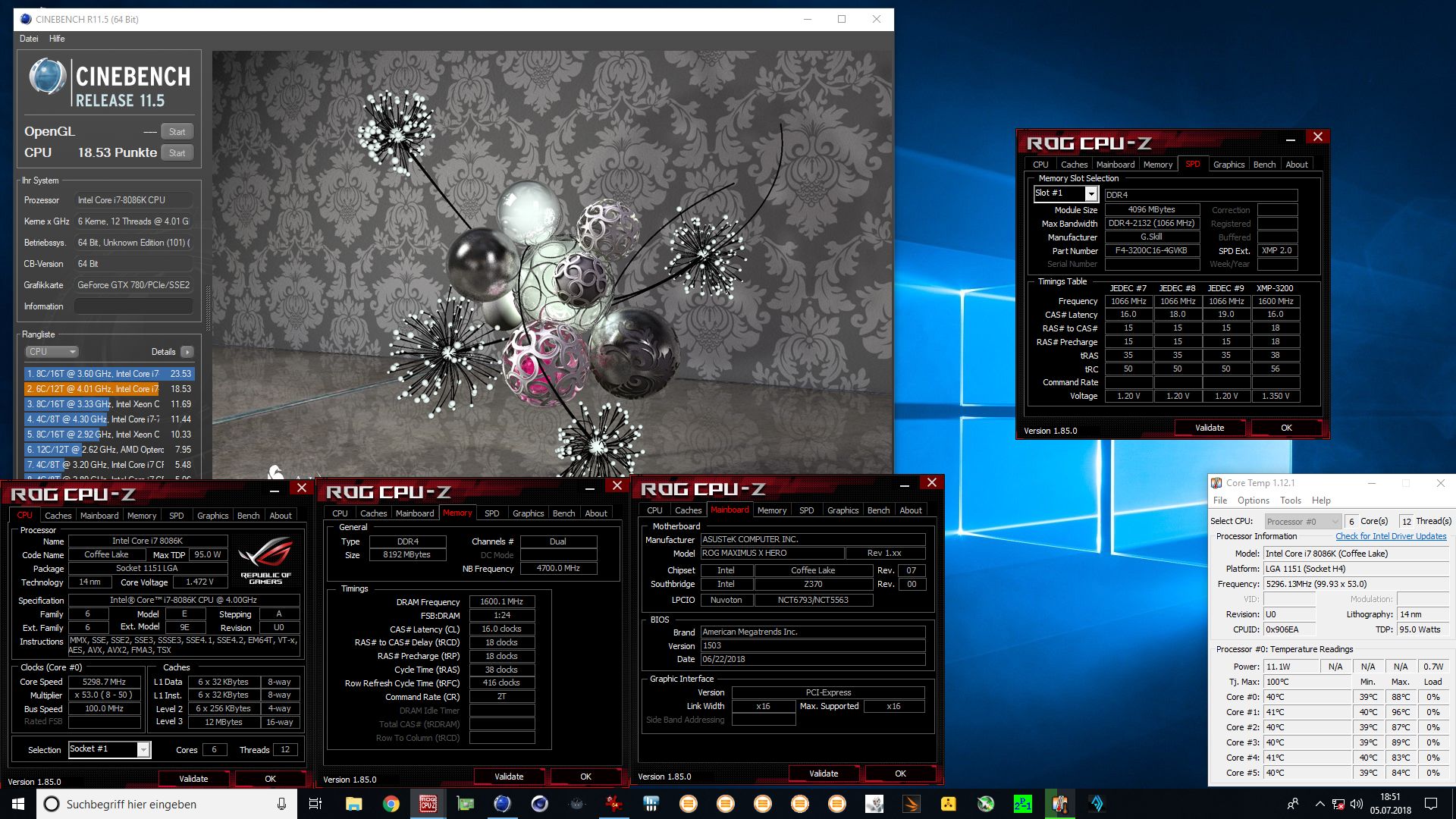Viewport: 1456px width, 819px height.
Task: Click ROG CPU-Z taskbar icon
Action: tap(428, 804)
